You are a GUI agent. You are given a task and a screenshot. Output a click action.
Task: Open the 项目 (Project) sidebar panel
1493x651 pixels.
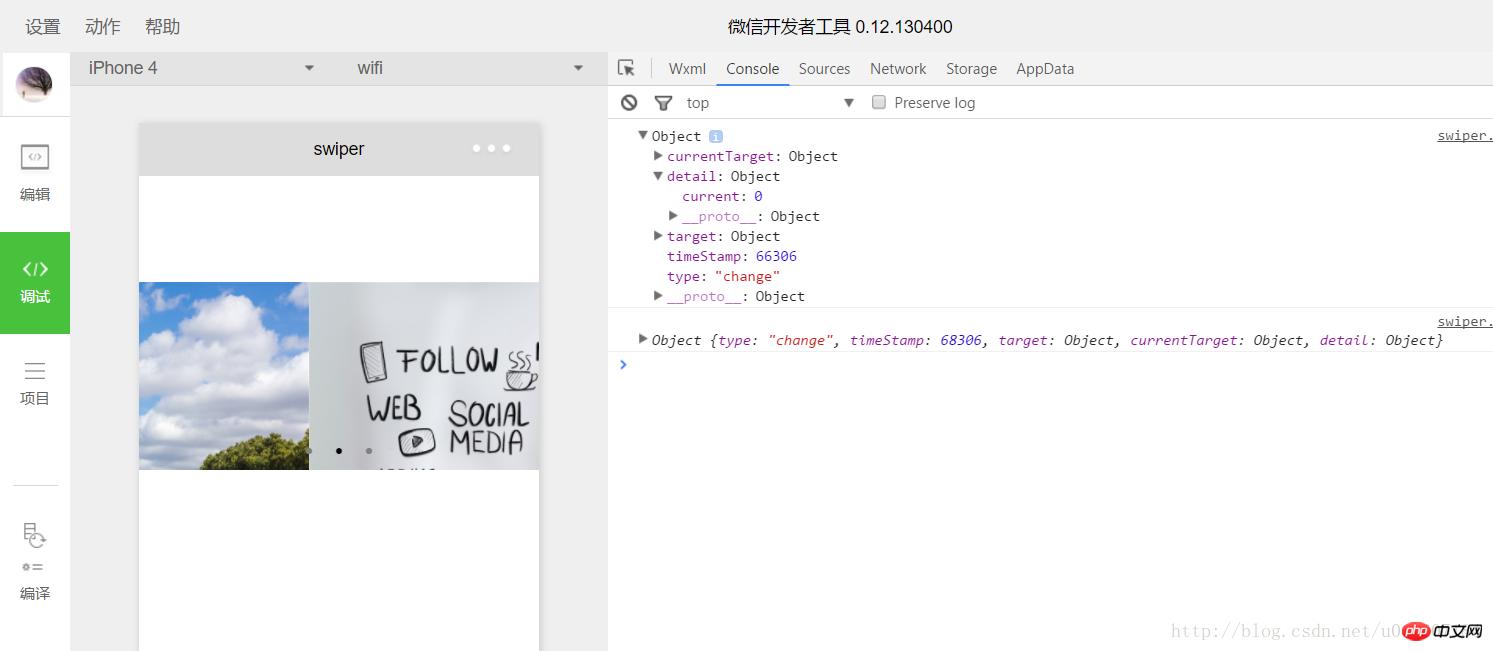[x=35, y=383]
